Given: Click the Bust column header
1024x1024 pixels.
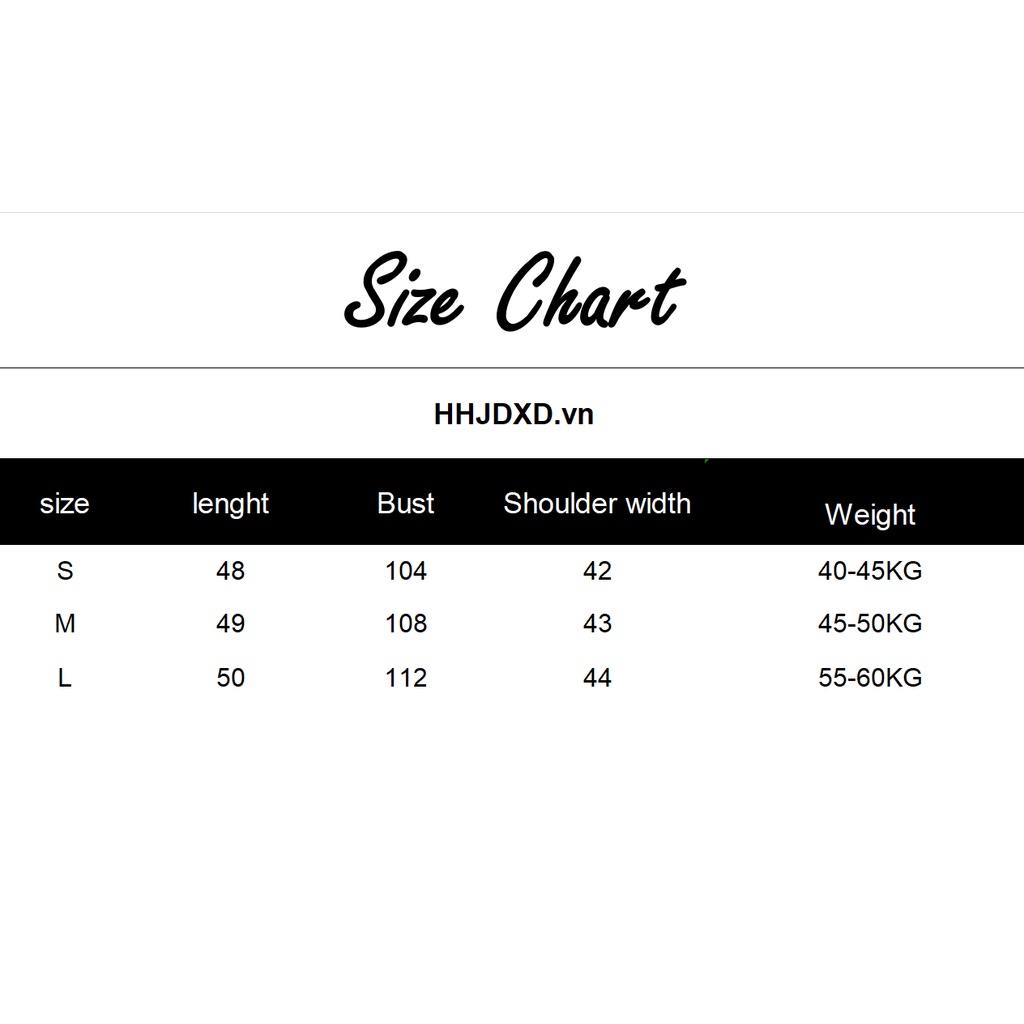Looking at the screenshot, I should pos(405,503).
